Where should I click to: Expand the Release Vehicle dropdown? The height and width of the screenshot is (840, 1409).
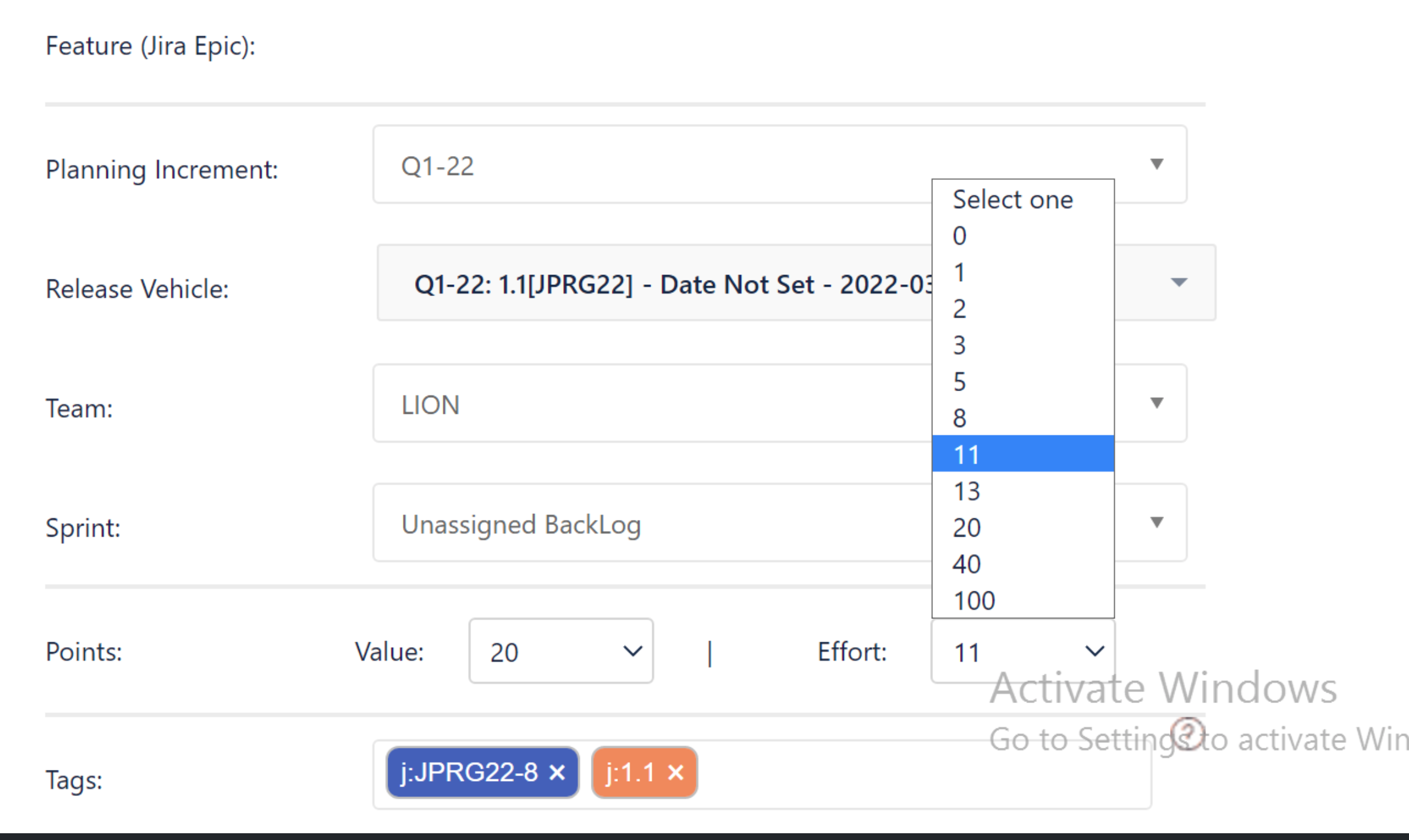1178,282
